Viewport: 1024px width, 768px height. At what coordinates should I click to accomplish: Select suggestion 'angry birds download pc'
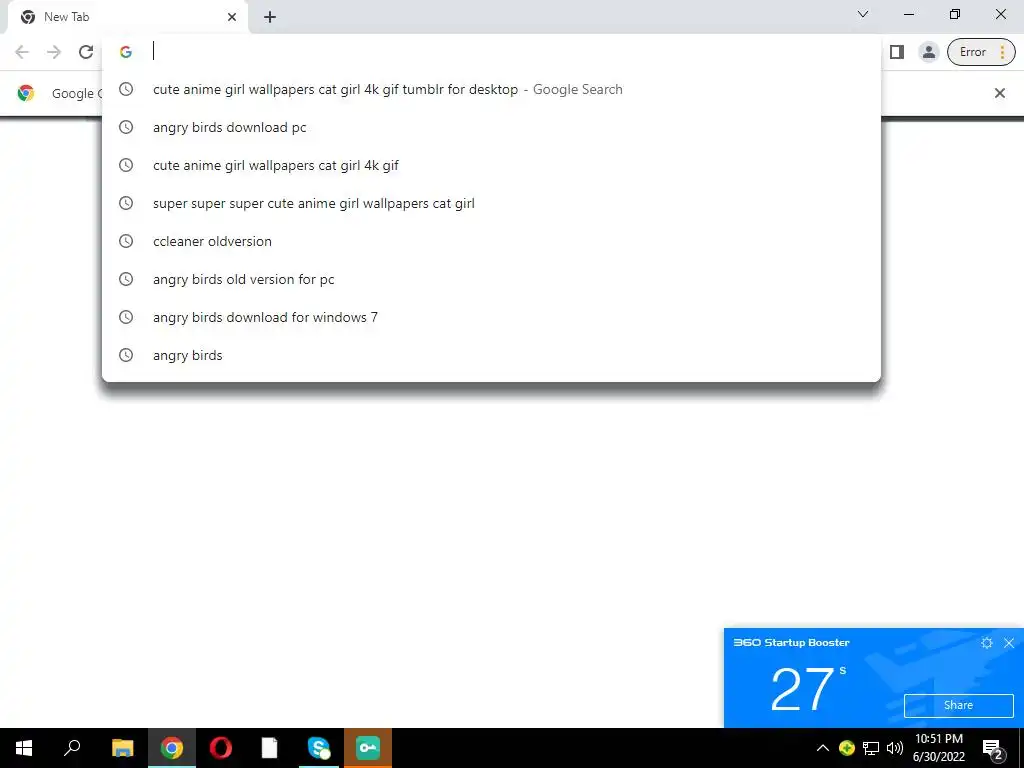pos(491,127)
